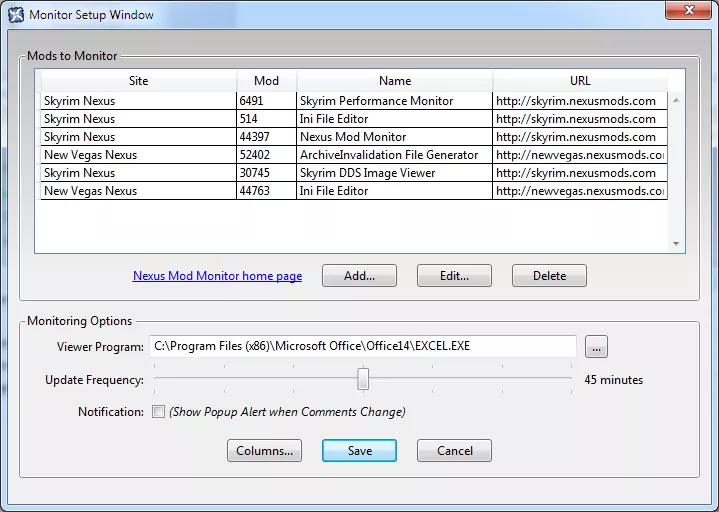Select ArchiveInvalidation File Generator cell
The image size is (719, 512).
coord(394,155)
